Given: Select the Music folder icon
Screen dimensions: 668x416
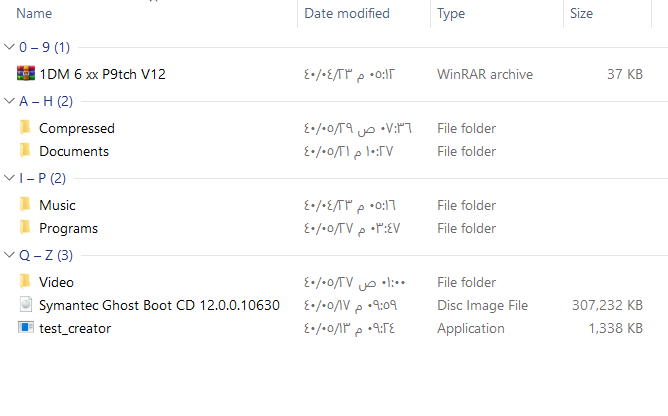Looking at the screenshot, I should [x=26, y=205].
